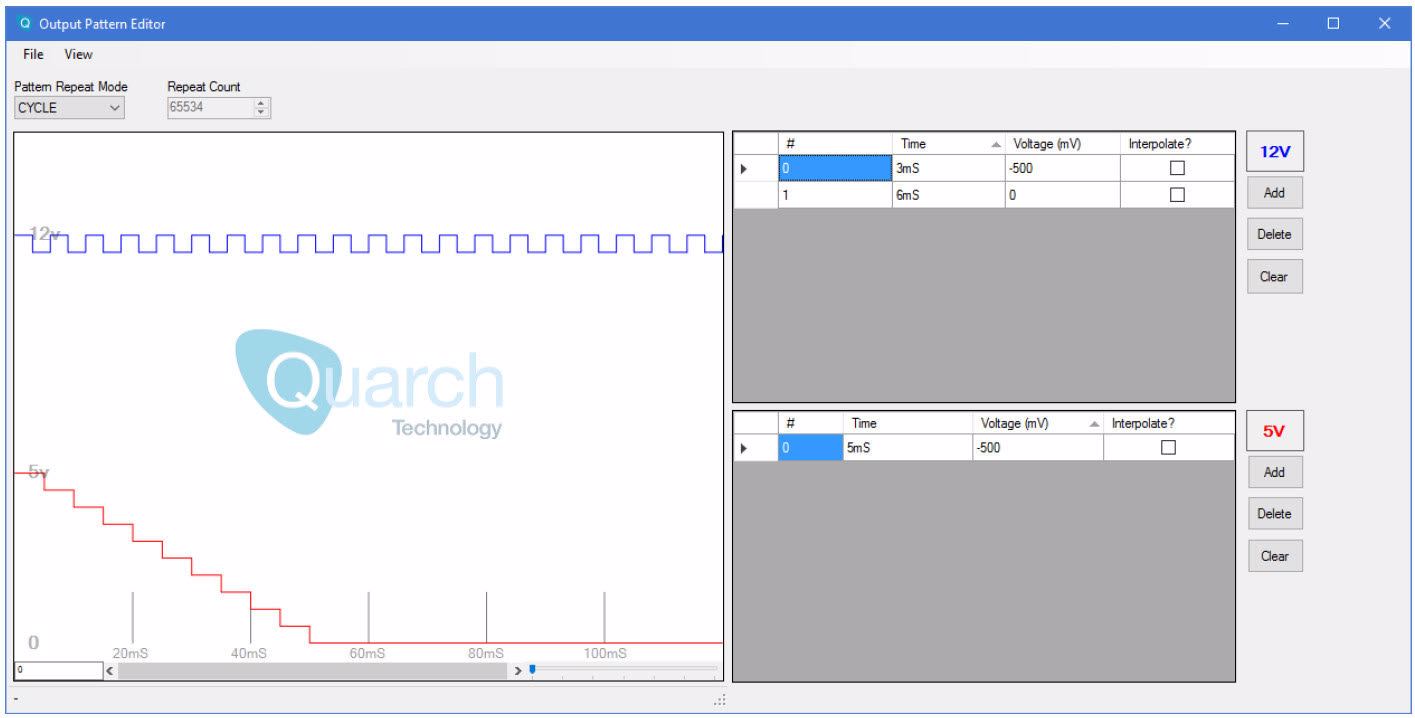Screen dimensions: 1415x718
Task: Click the zoom slider thumb below the graph
Action: [532, 669]
